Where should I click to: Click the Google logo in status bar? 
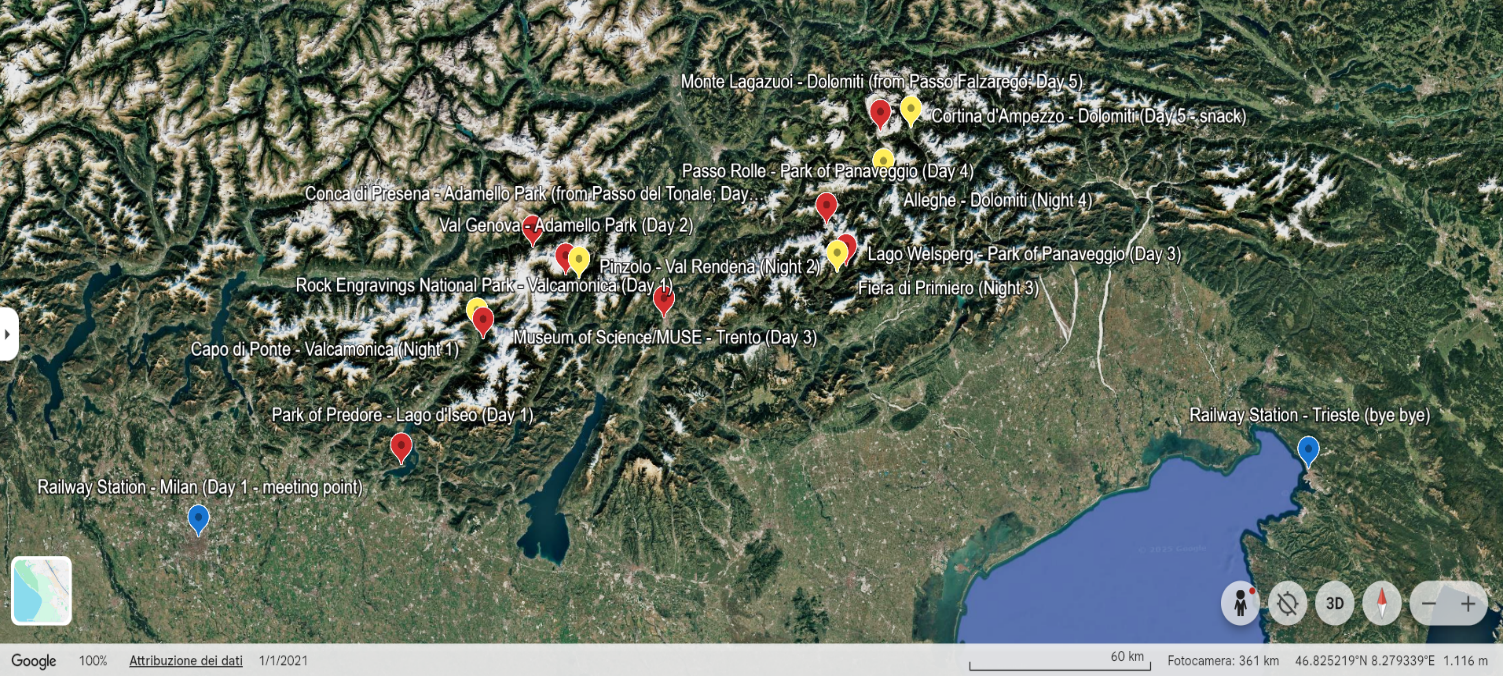(x=34, y=661)
